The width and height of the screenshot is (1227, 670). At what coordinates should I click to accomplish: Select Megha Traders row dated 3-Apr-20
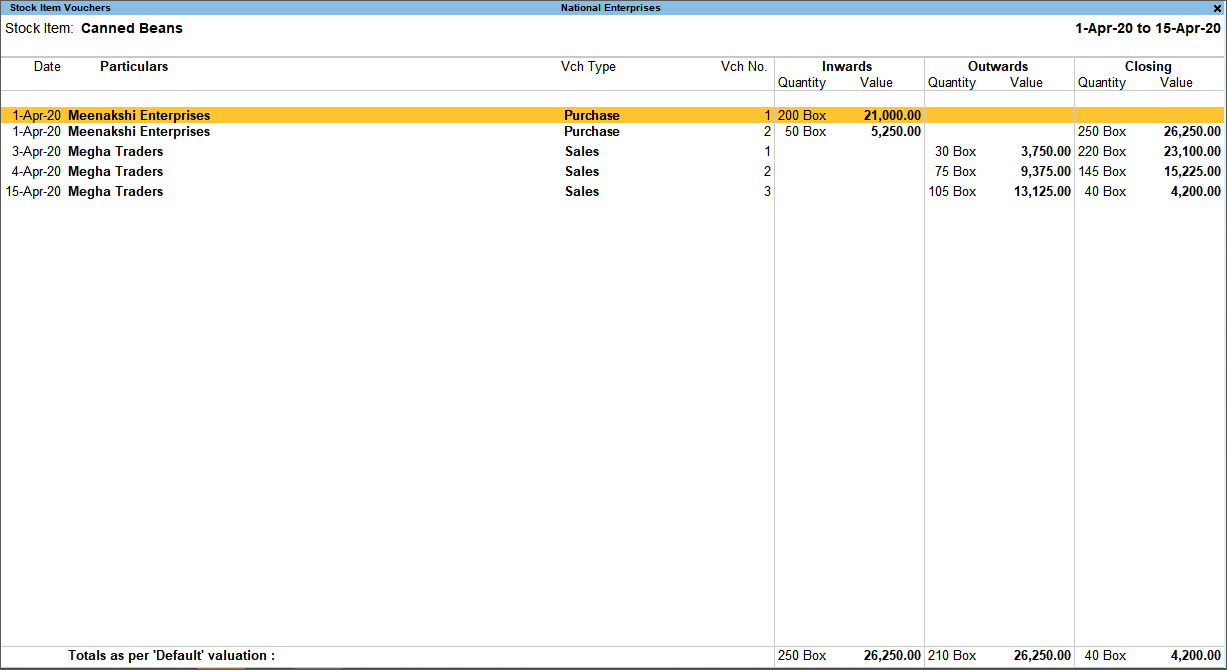[x=612, y=152]
